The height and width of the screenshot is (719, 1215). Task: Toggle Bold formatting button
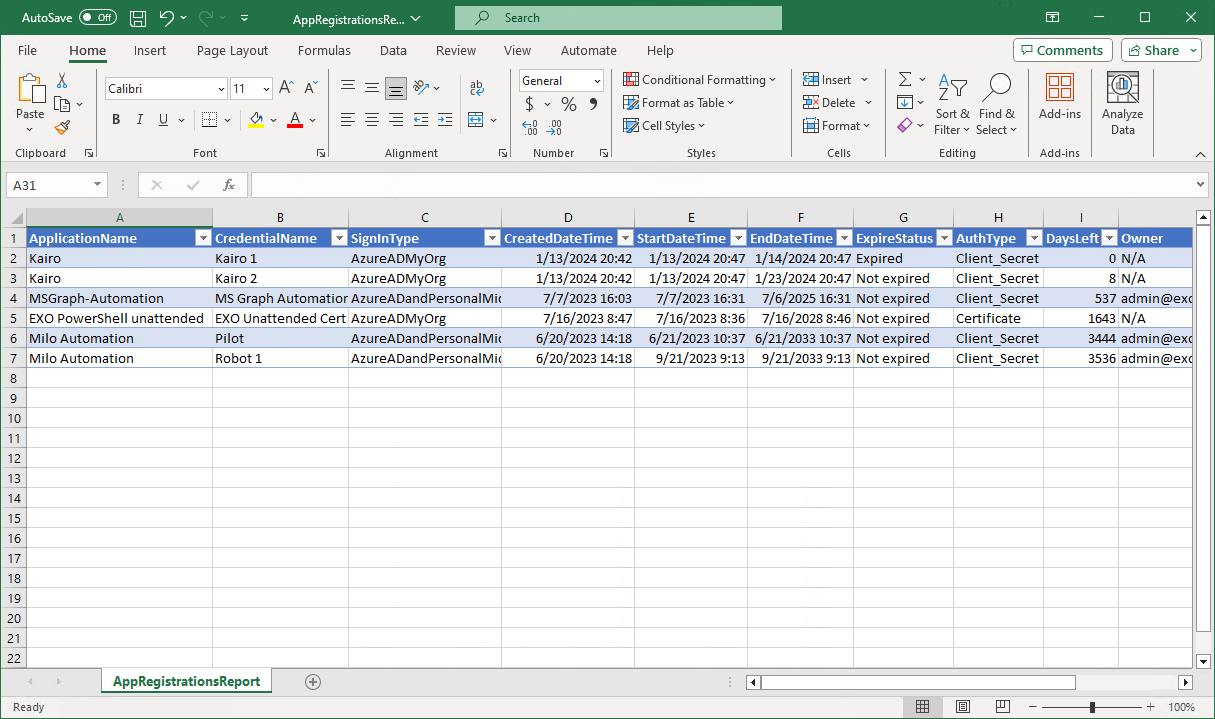116,120
